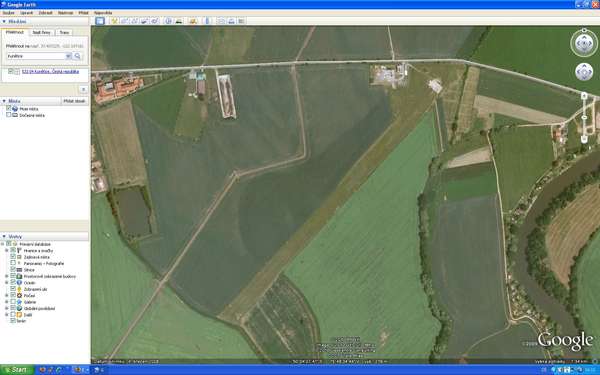This screenshot has height=375, width=600.
Task: Enable the Panoramio Fotografie layer checkbox
Action: pos(13,264)
